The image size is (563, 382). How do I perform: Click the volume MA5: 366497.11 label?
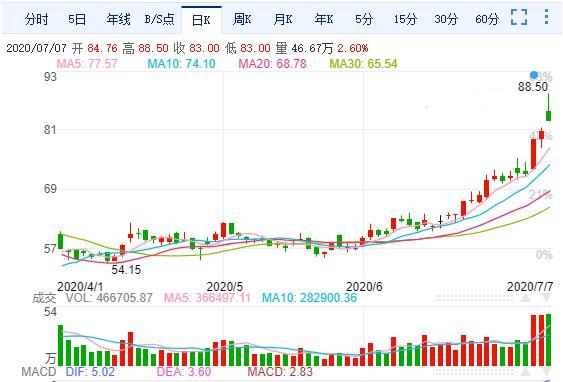coord(207,298)
